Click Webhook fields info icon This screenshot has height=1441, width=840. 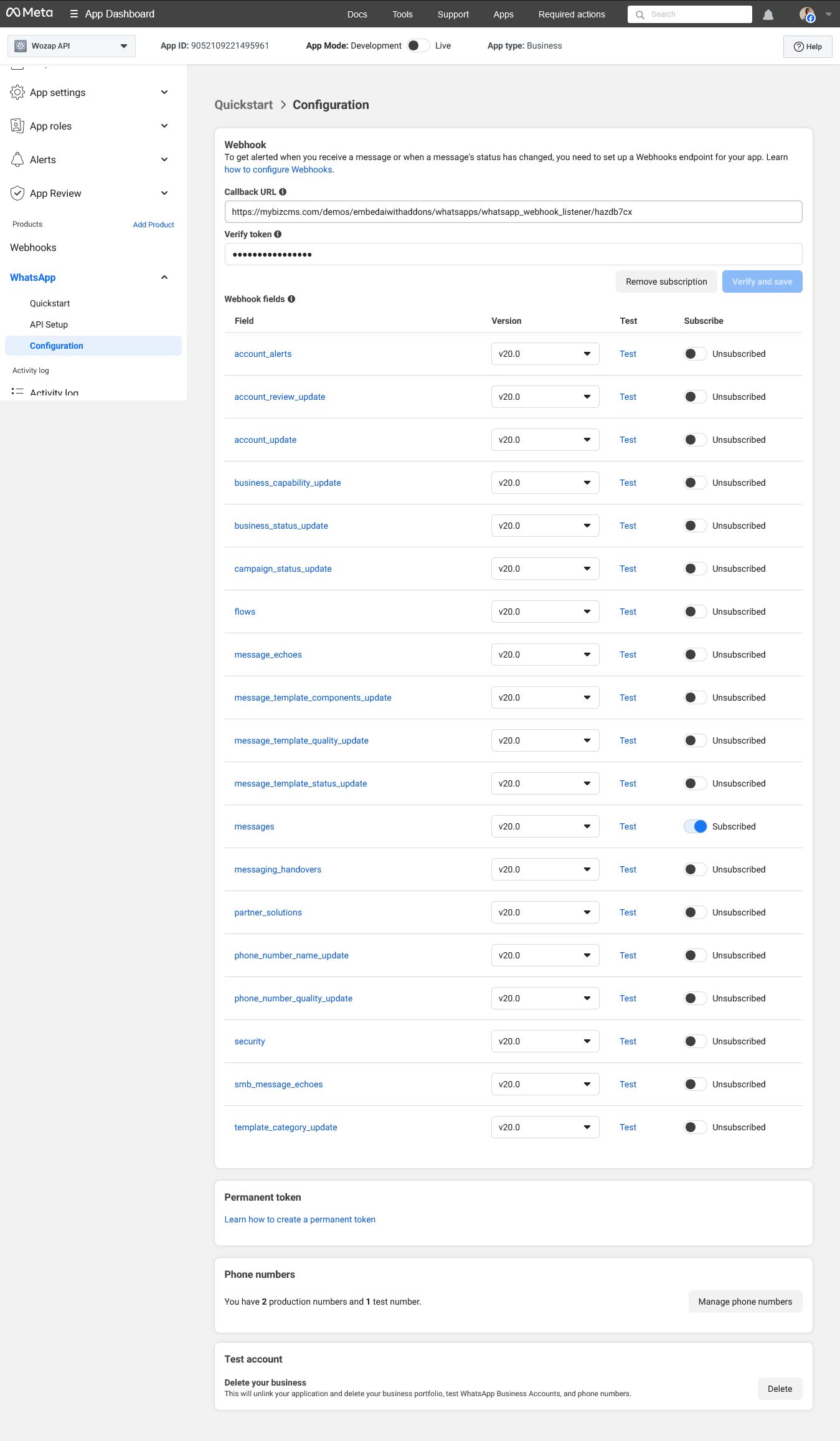click(x=291, y=299)
